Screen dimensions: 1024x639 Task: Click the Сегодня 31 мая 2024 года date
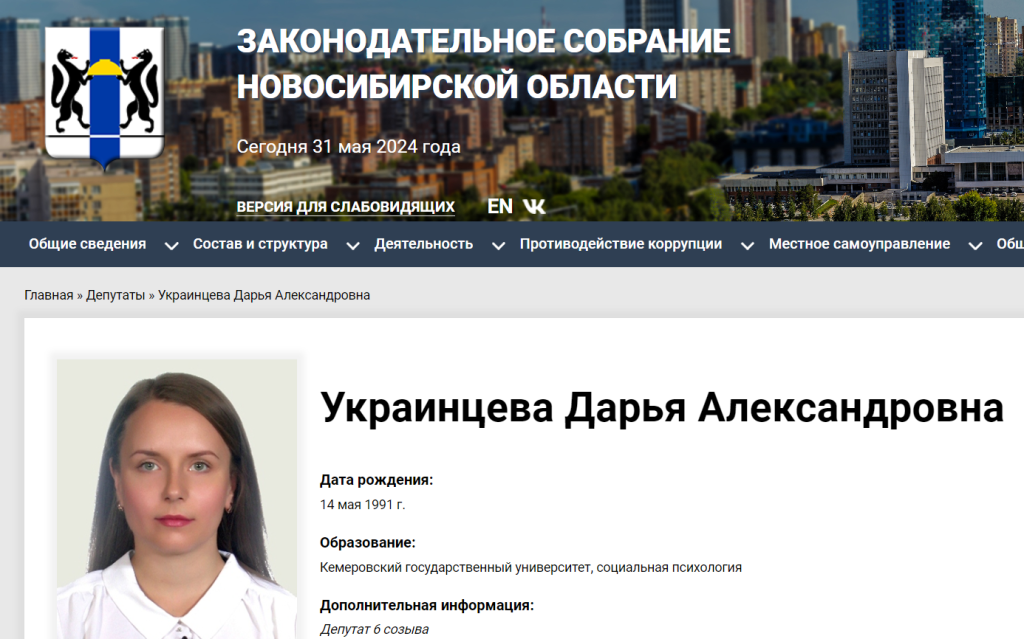click(x=348, y=147)
